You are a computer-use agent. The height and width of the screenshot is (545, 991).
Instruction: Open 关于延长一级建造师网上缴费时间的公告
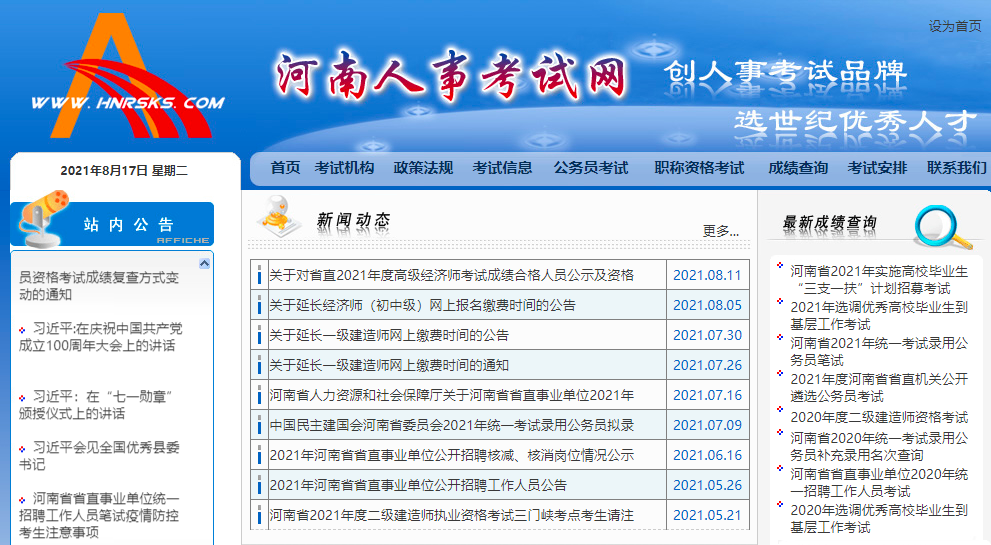(x=389, y=335)
